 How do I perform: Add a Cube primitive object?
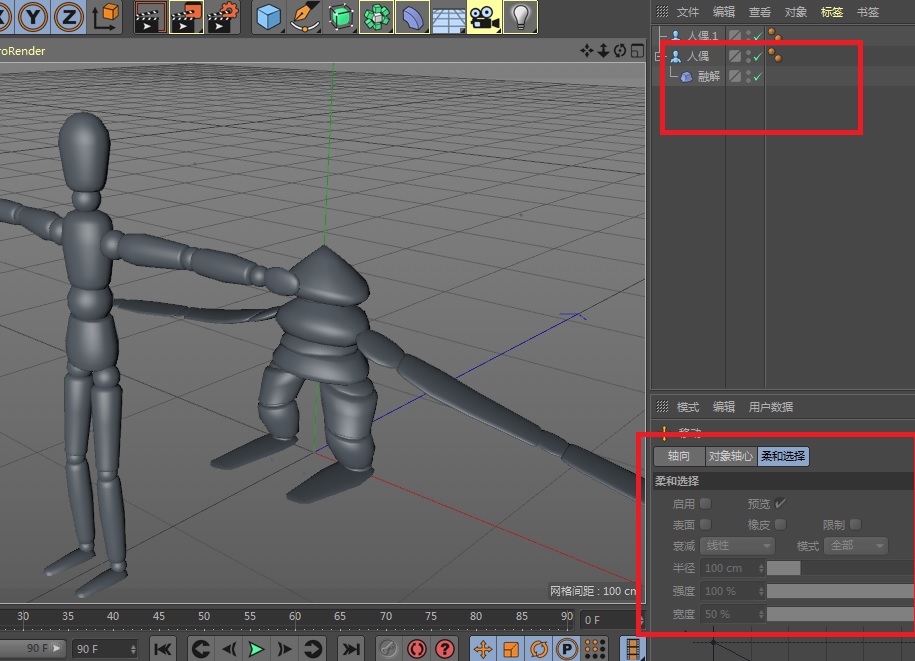268,17
